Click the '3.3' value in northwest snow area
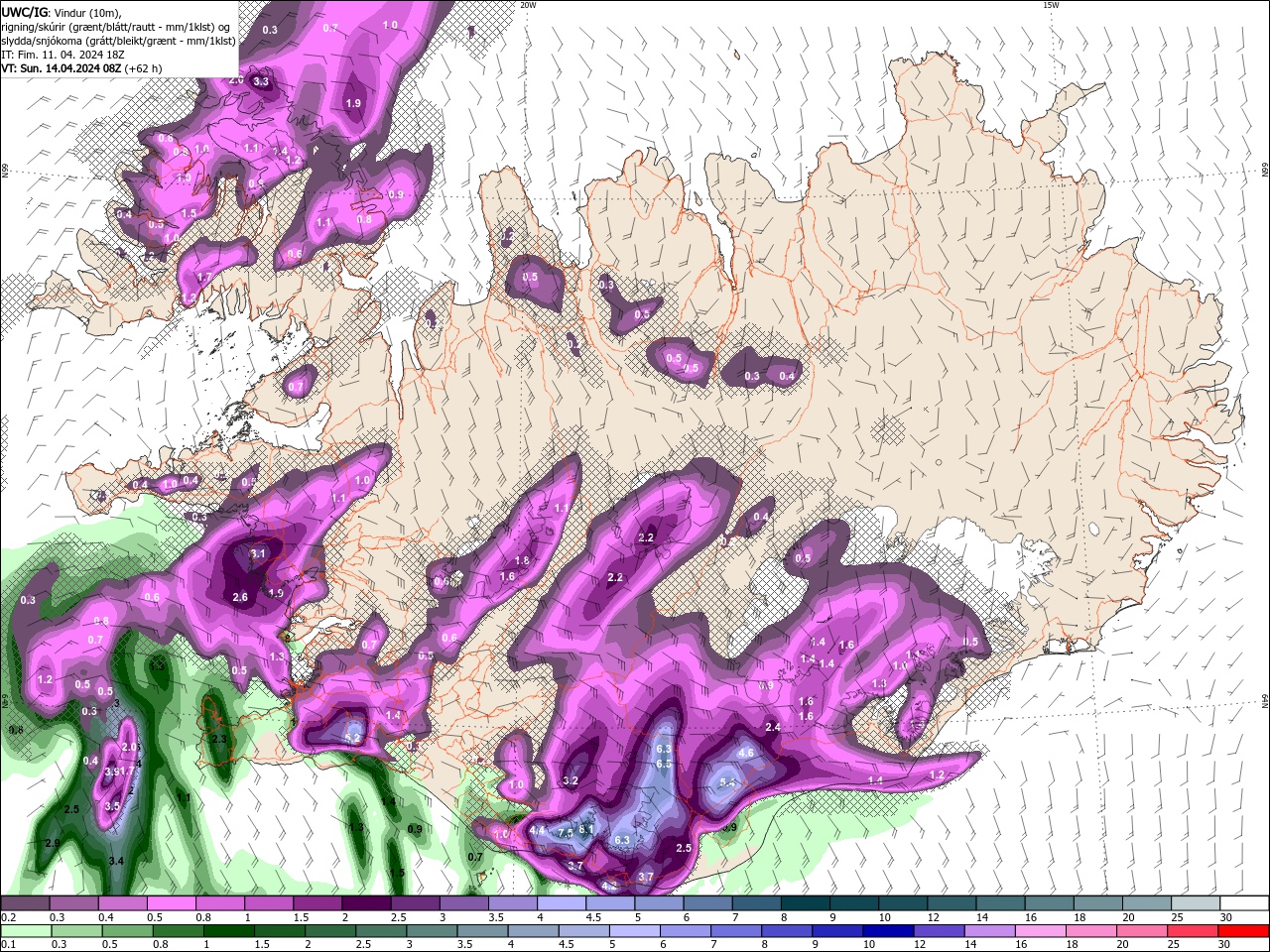The height and width of the screenshot is (952, 1270). (x=262, y=81)
